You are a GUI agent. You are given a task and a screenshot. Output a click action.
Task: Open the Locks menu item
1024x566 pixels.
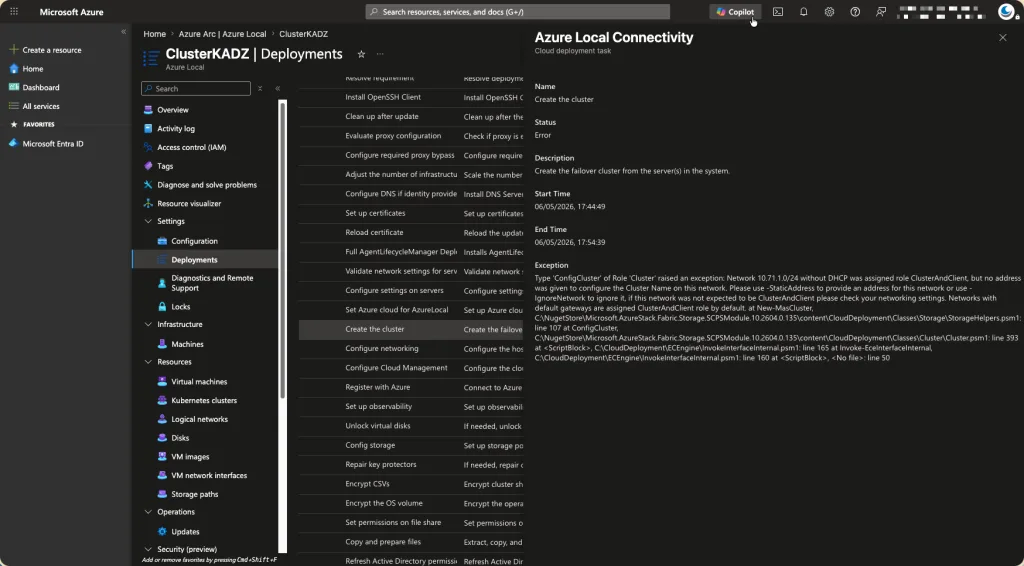click(180, 307)
